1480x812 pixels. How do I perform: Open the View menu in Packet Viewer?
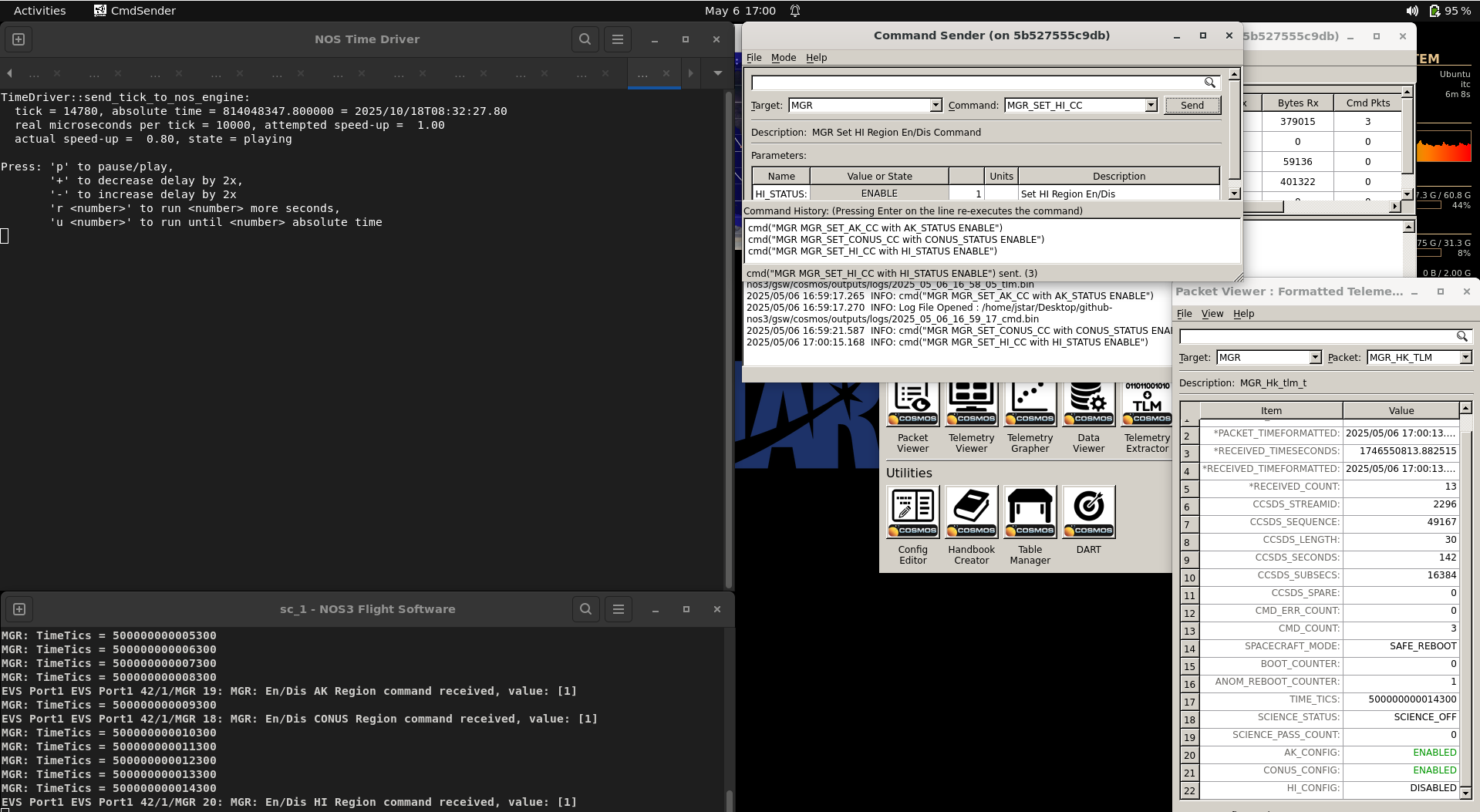[1212, 314]
